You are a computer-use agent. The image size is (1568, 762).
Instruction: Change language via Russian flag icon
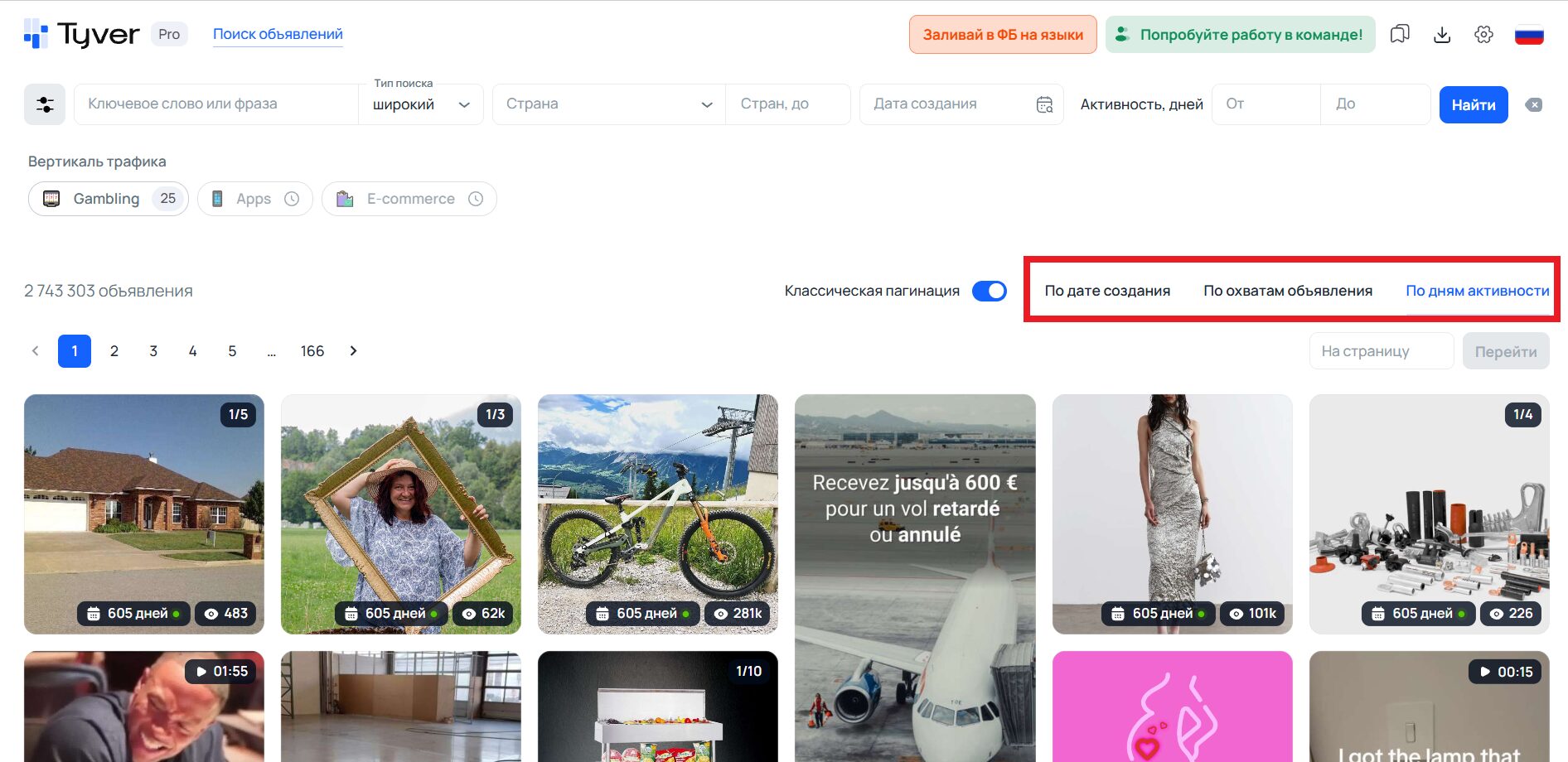(x=1528, y=35)
